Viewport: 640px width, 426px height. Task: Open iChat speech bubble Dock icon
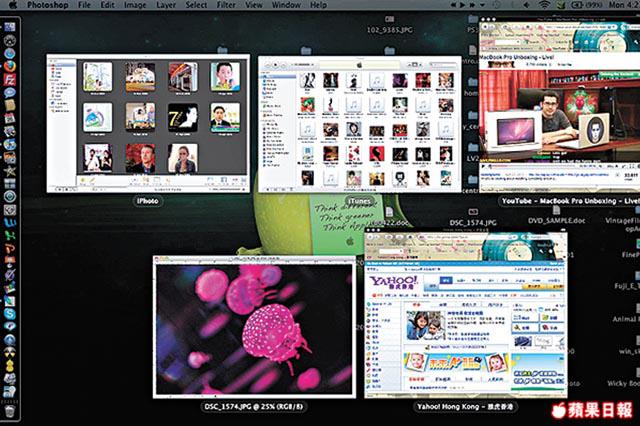[9, 92]
